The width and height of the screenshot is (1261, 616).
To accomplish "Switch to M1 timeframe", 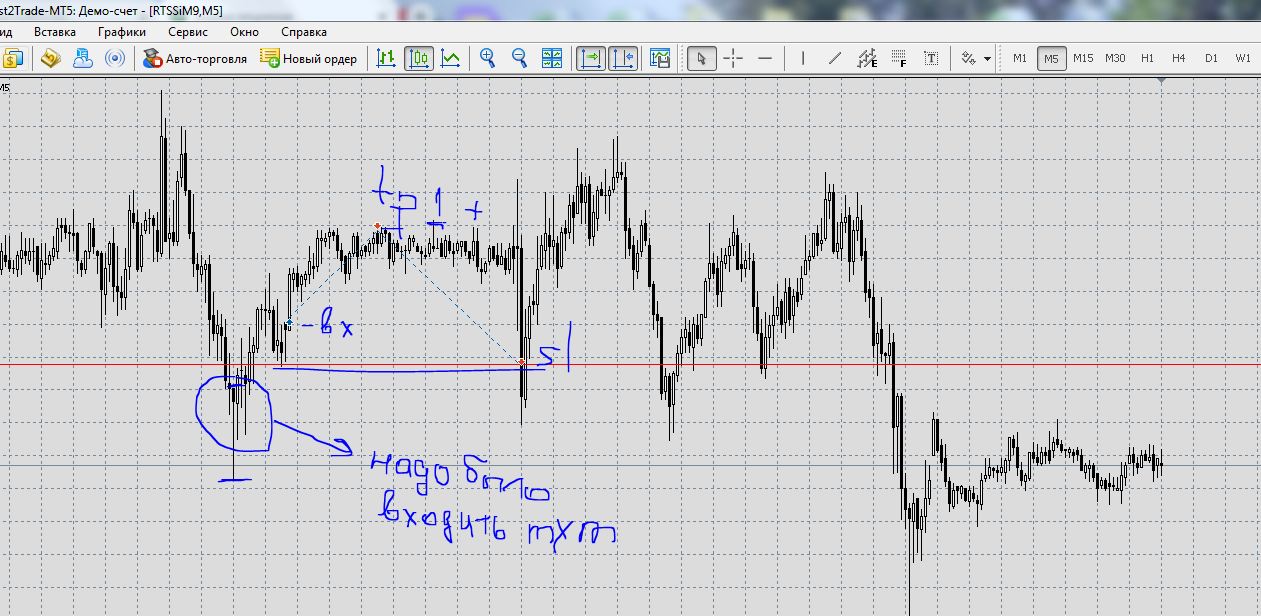I will tap(1020, 58).
